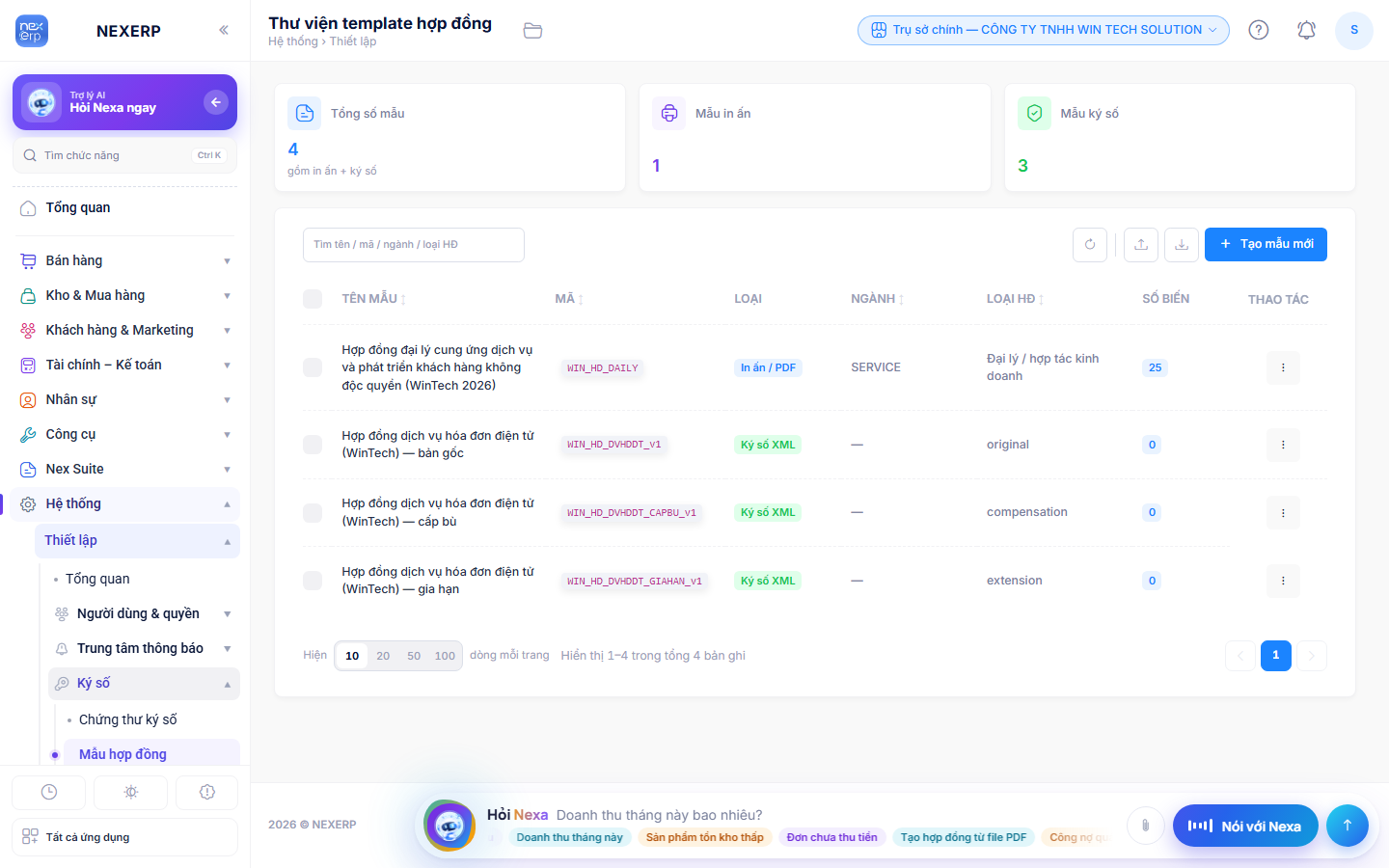This screenshot has width=1389, height=868.
Task: Open the Trụ sở chính branch selector dropdown
Action: (x=1044, y=30)
